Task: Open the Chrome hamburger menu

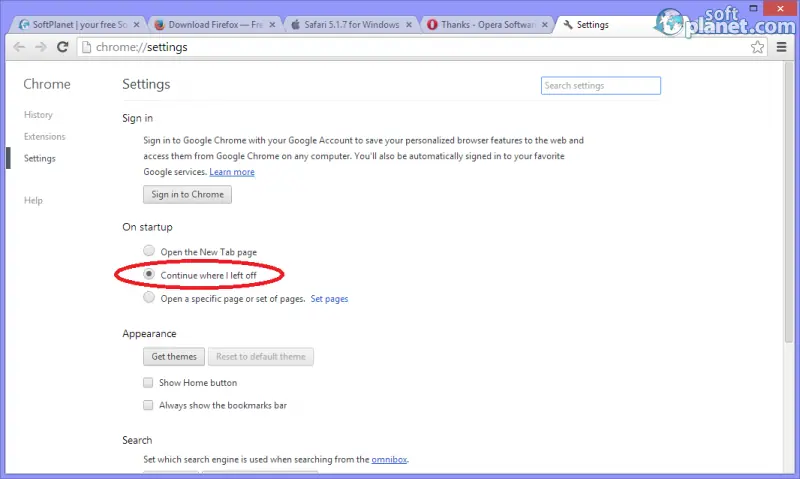Action: [x=781, y=47]
